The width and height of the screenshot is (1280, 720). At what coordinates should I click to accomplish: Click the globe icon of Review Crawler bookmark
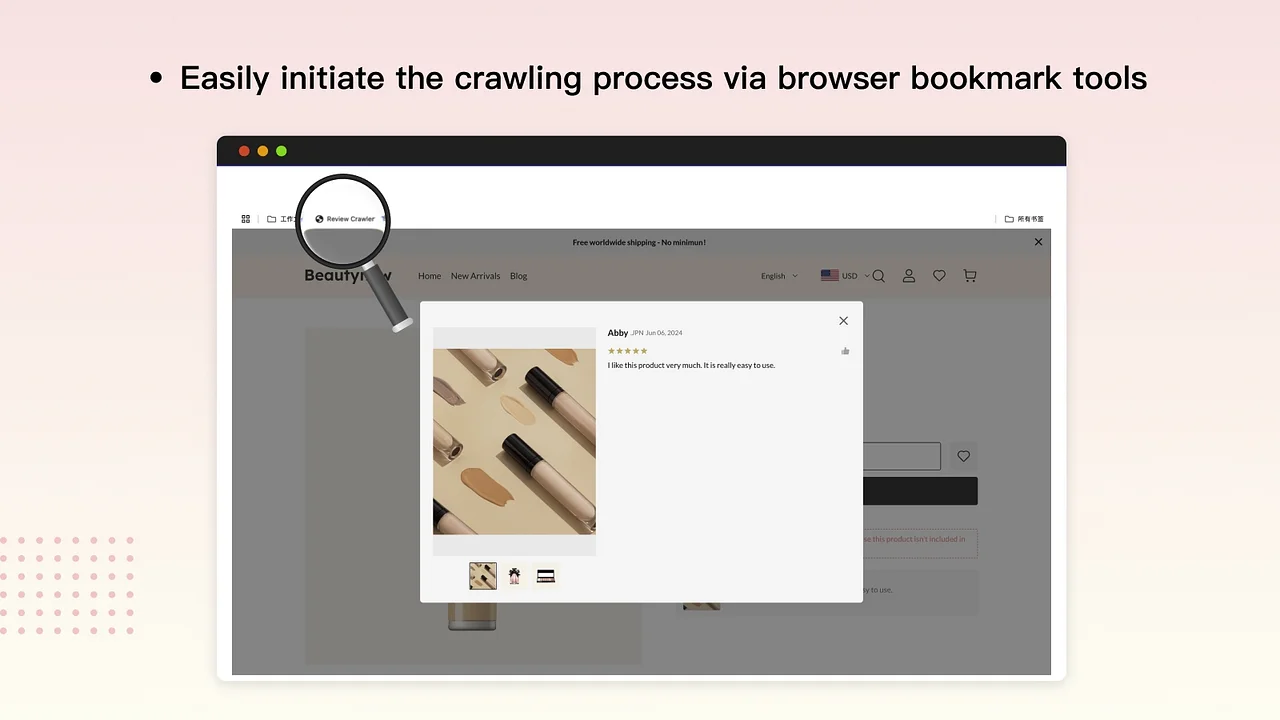tap(318, 218)
